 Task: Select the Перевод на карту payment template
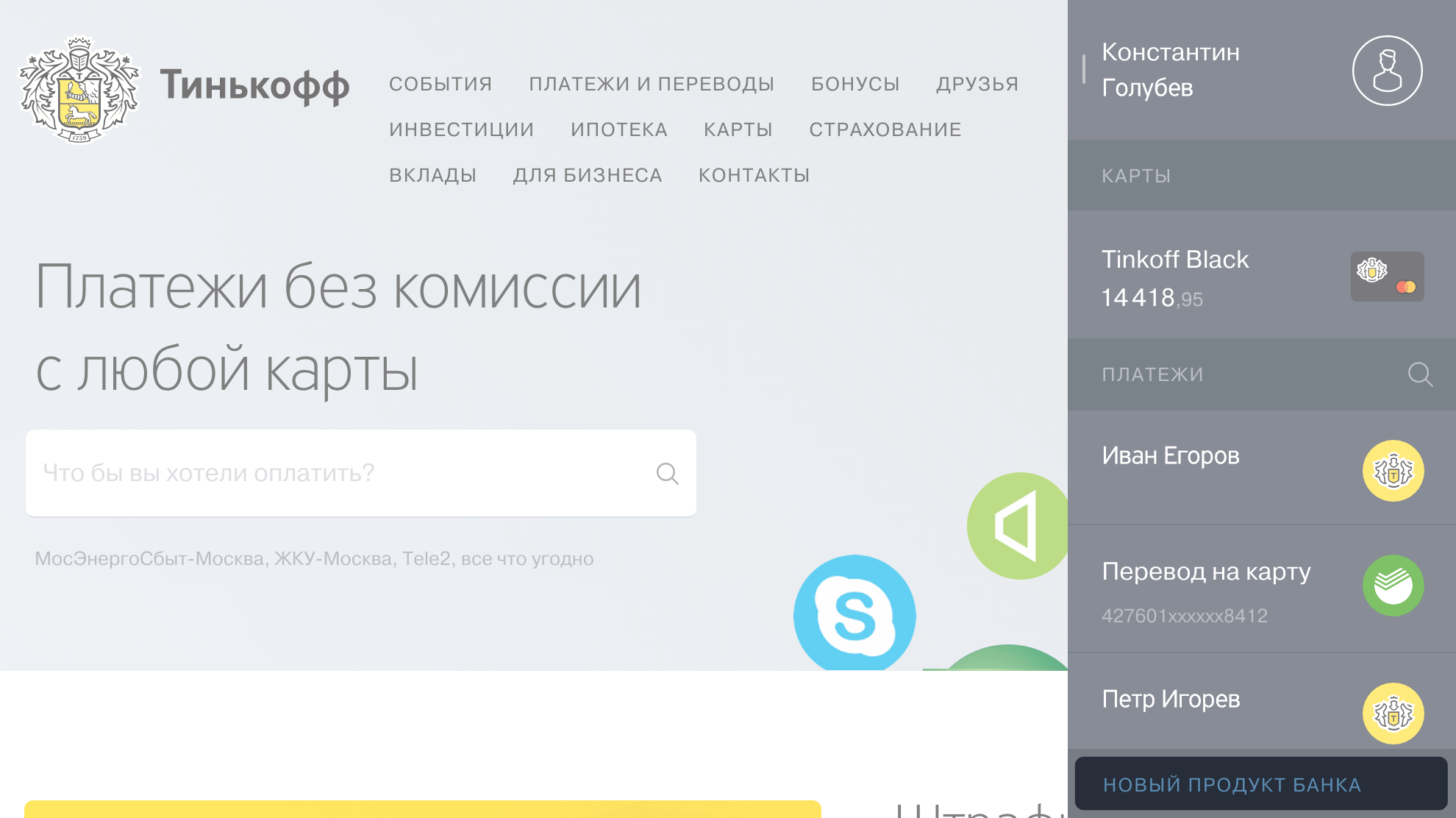(1262, 588)
